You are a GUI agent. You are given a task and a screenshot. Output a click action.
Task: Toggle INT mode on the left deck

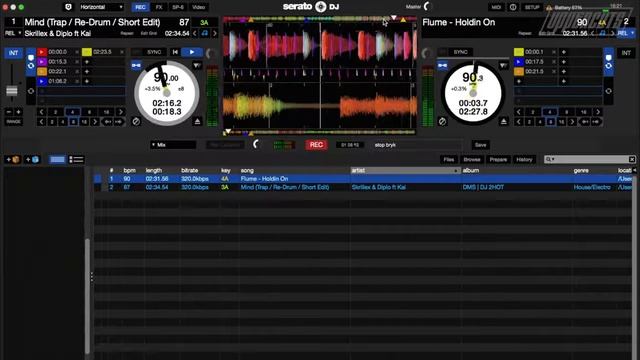click(x=13, y=53)
